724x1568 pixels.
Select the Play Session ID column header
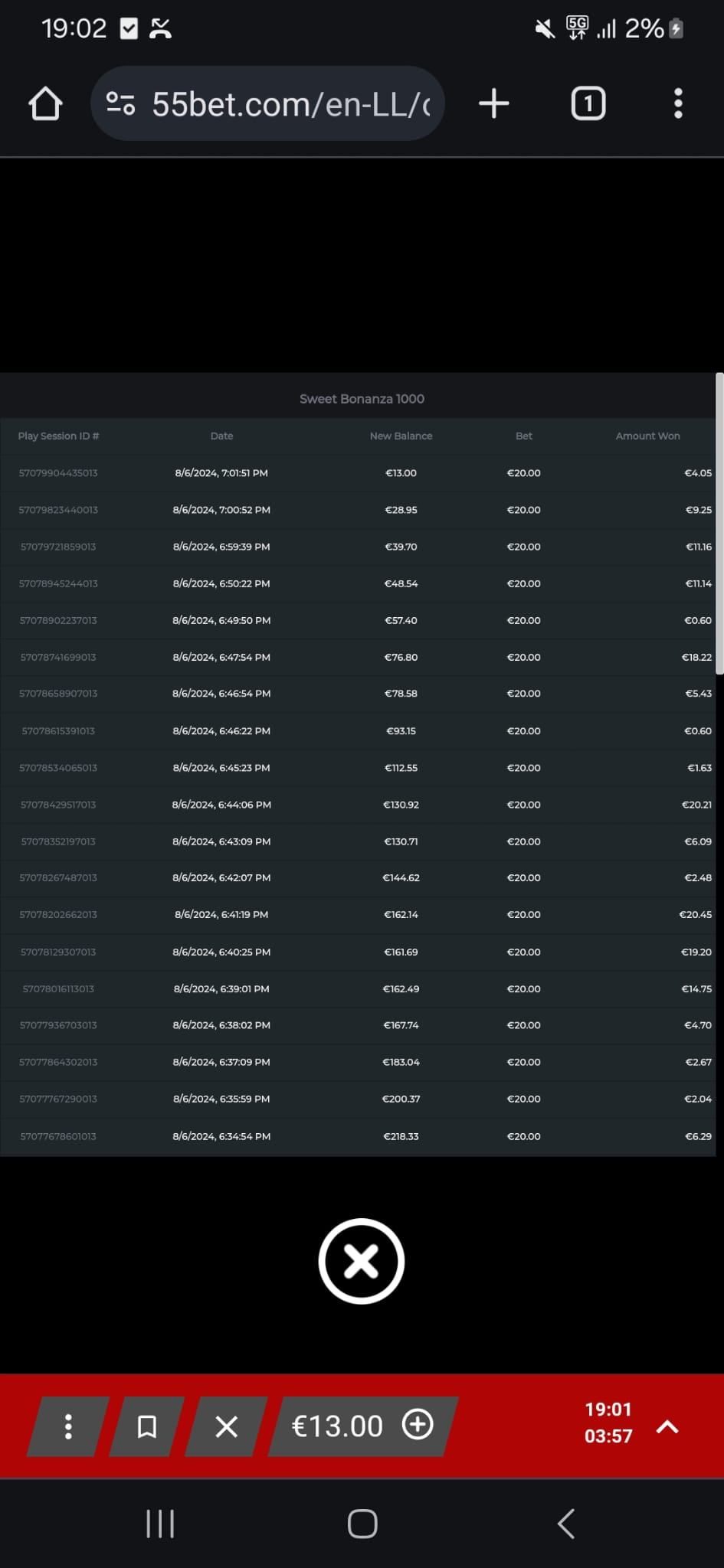[x=58, y=436]
